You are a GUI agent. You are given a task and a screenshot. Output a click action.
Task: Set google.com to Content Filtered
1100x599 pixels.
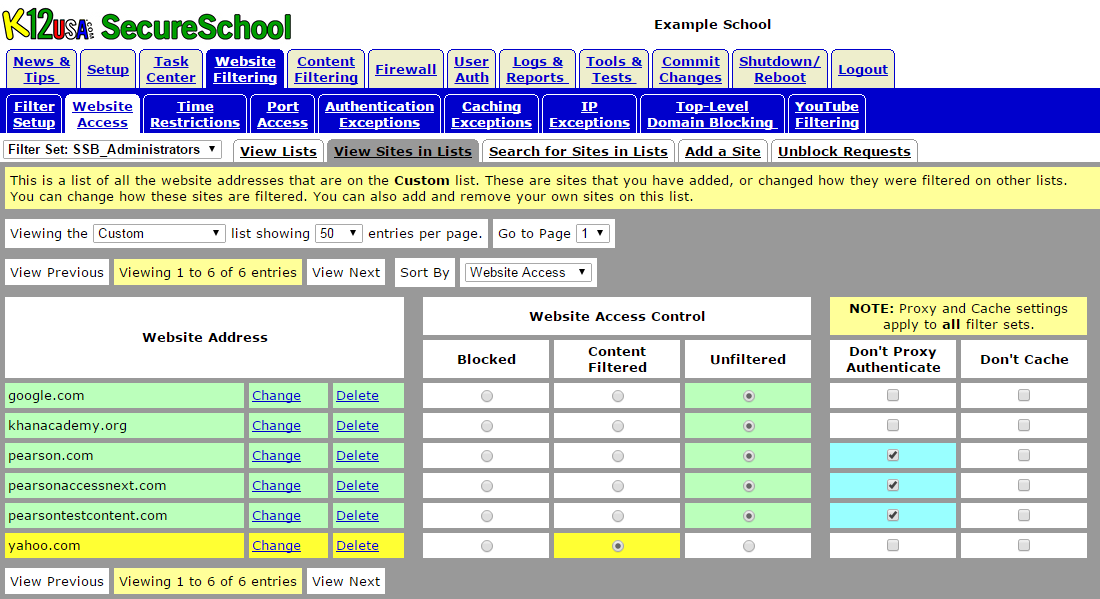pos(617,396)
